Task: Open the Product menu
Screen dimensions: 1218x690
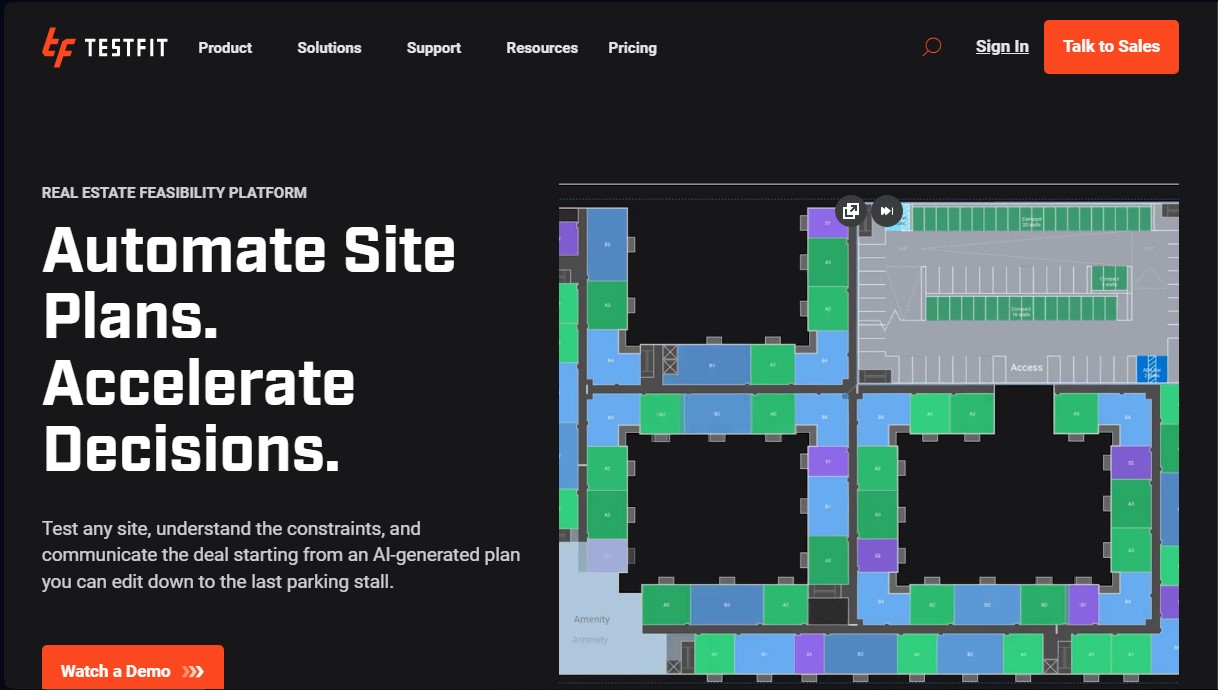Action: click(x=225, y=47)
